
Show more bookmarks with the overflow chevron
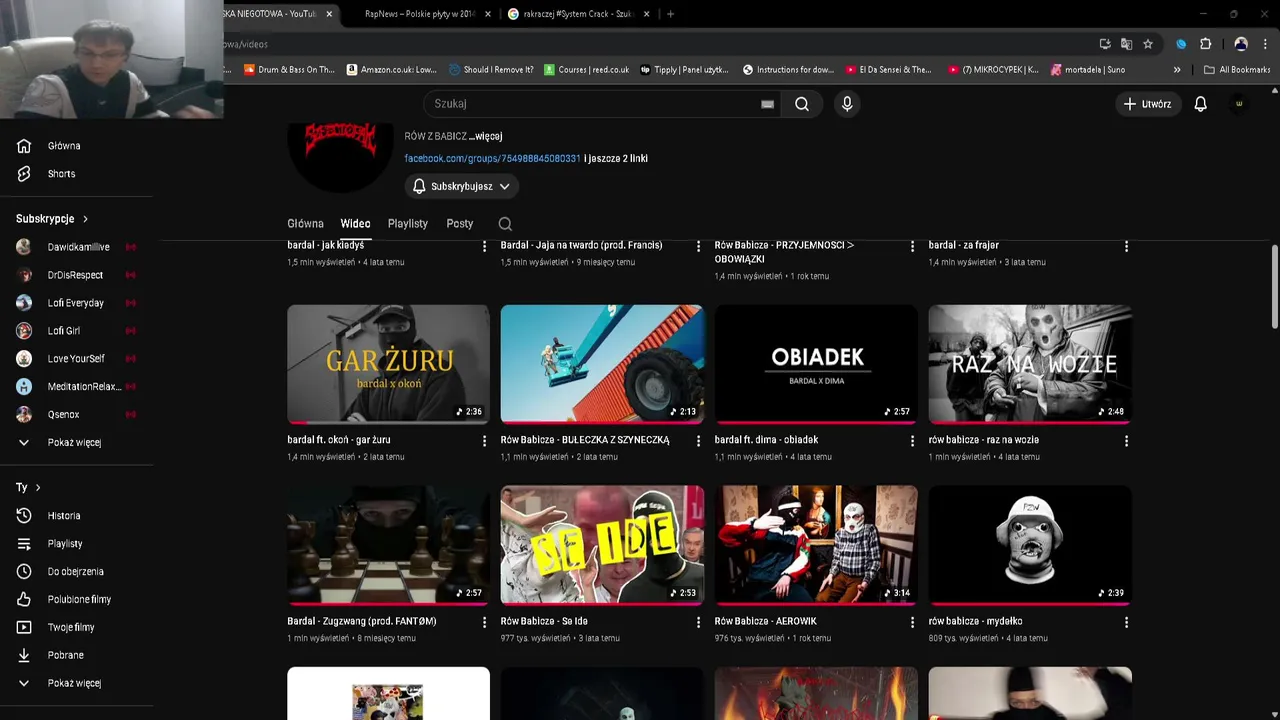click(x=1177, y=70)
